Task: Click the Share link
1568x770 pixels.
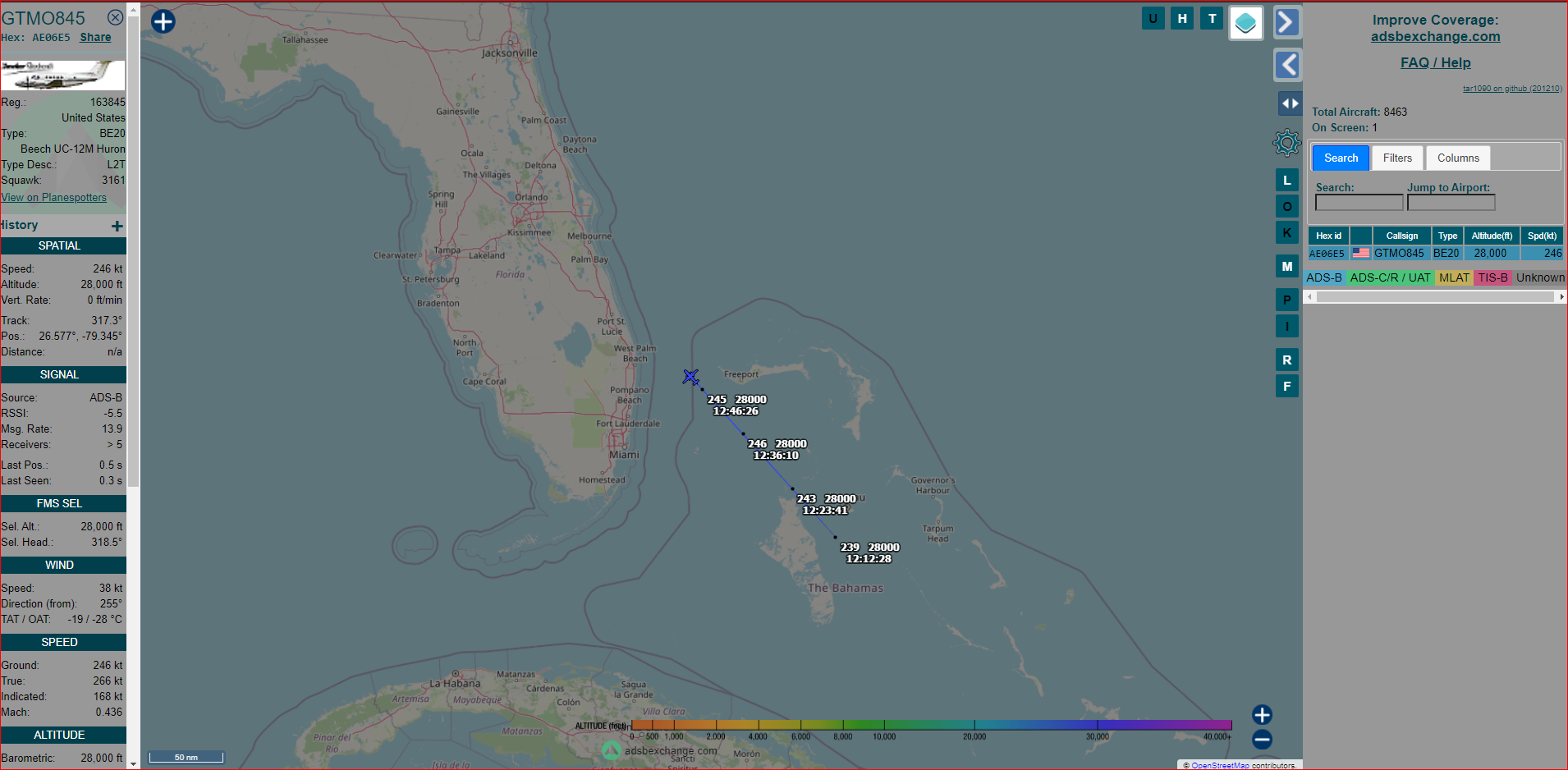Action: point(95,37)
